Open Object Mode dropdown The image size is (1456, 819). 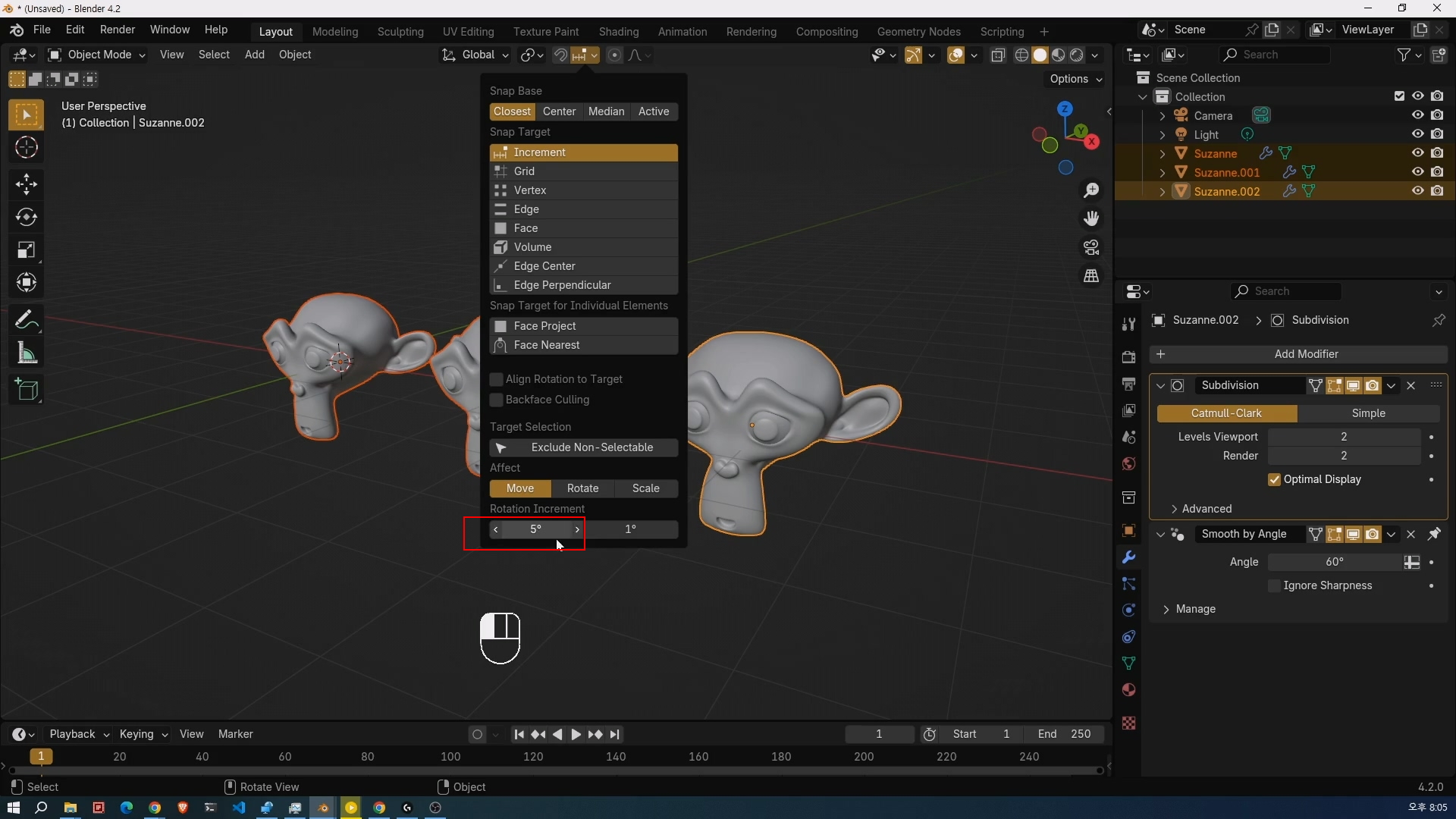[96, 55]
